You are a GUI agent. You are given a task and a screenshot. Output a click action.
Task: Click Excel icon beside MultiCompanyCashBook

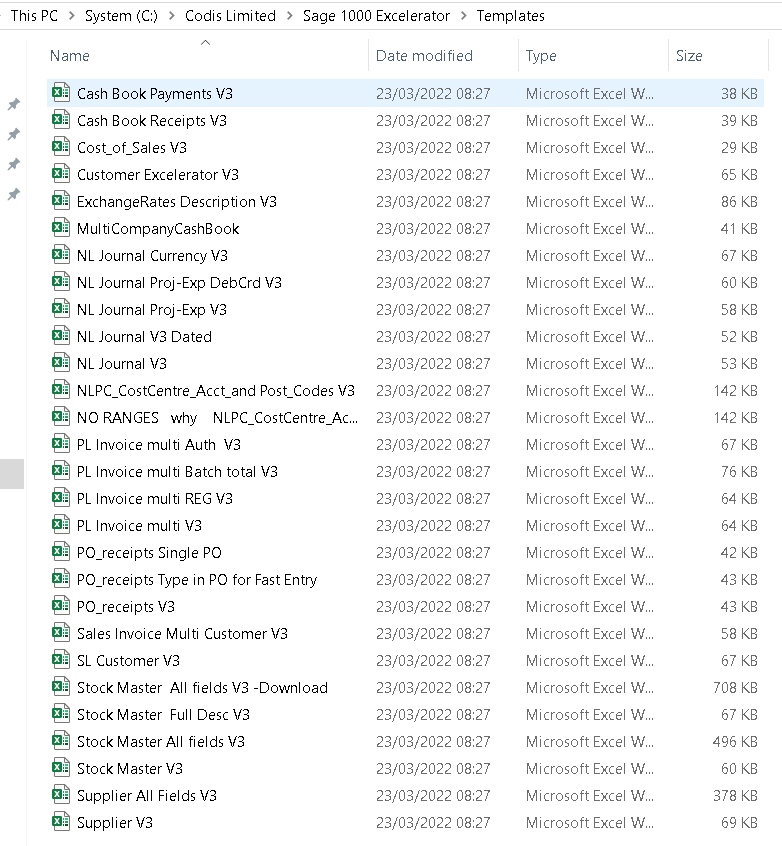click(60, 228)
